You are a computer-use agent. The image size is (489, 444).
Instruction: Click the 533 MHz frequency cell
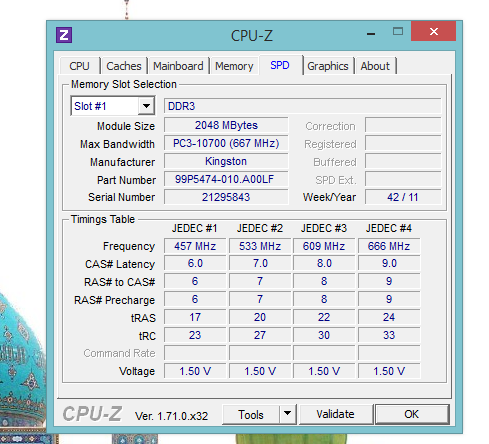tap(260, 246)
